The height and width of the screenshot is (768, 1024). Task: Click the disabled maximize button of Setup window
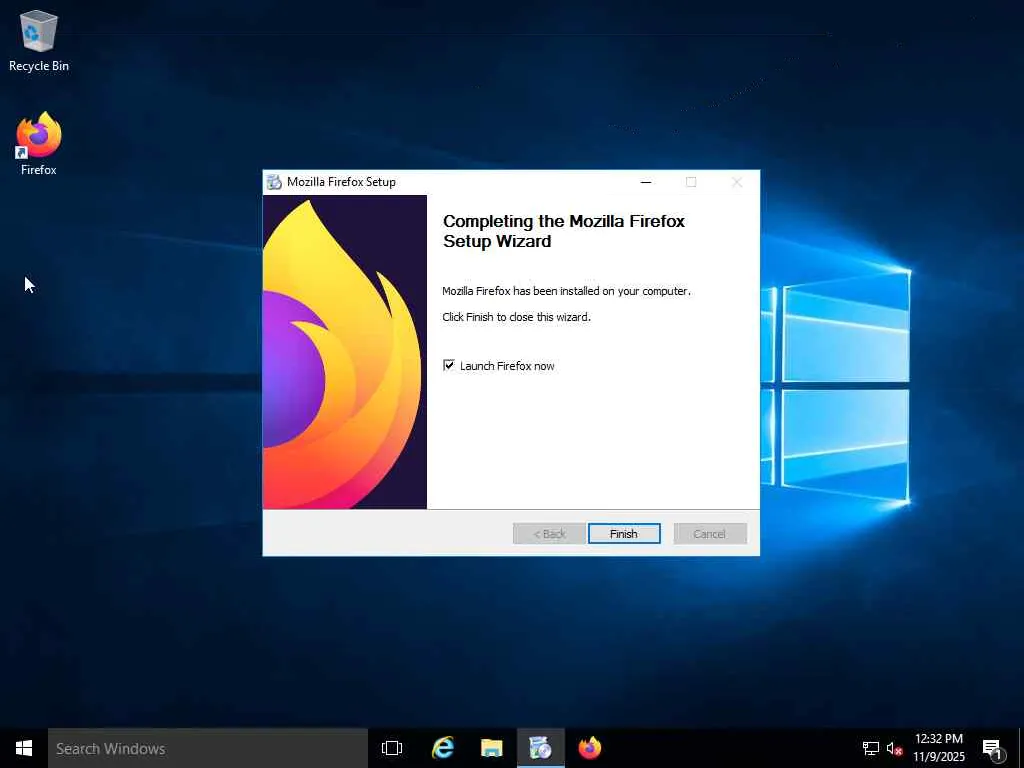coord(691,182)
